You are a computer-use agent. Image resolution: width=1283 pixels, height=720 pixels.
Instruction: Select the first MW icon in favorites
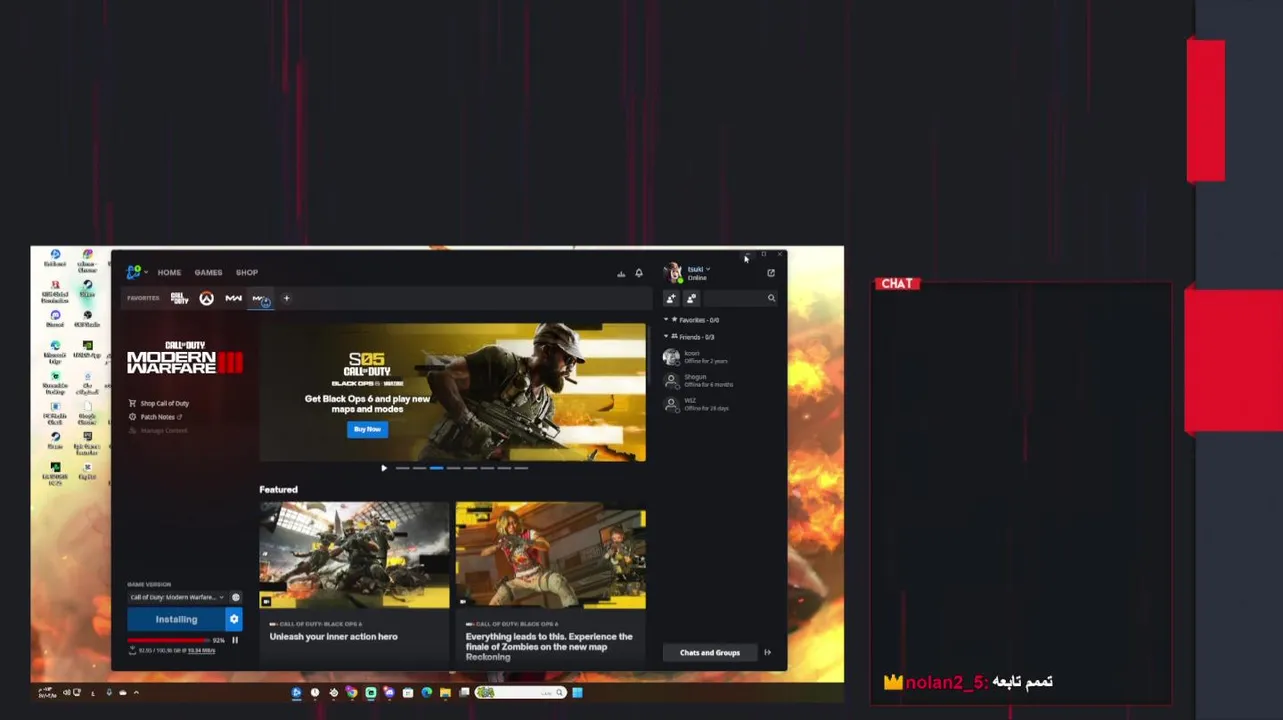click(x=233, y=298)
